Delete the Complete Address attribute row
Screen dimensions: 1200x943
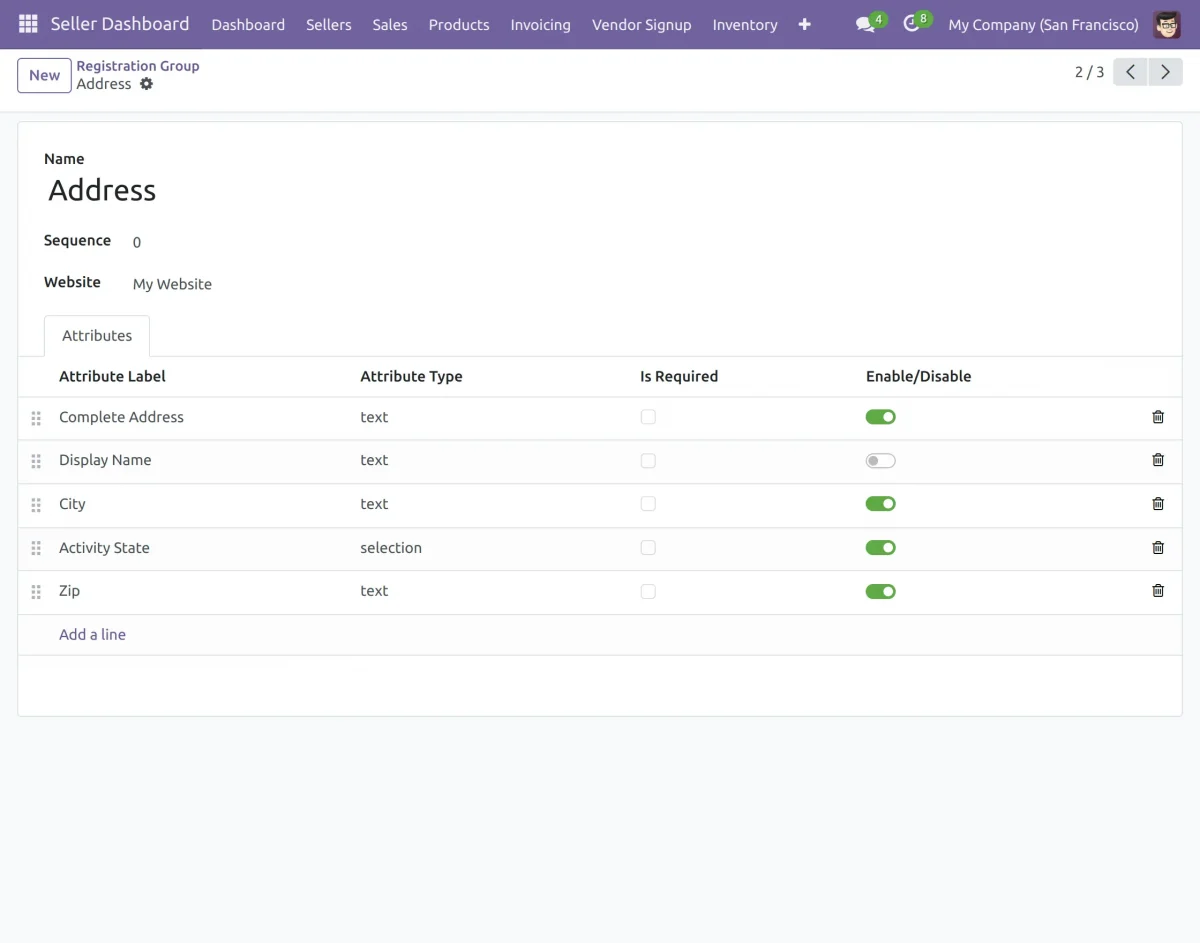click(x=1158, y=417)
